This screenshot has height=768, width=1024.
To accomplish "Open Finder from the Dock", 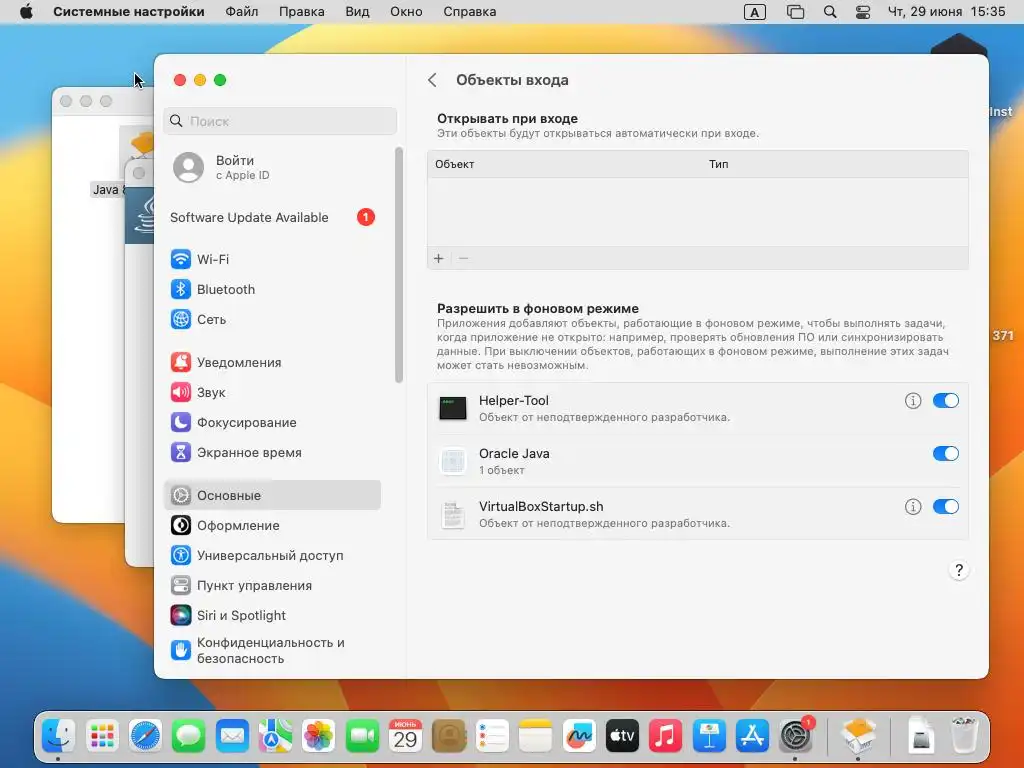I will point(58,736).
